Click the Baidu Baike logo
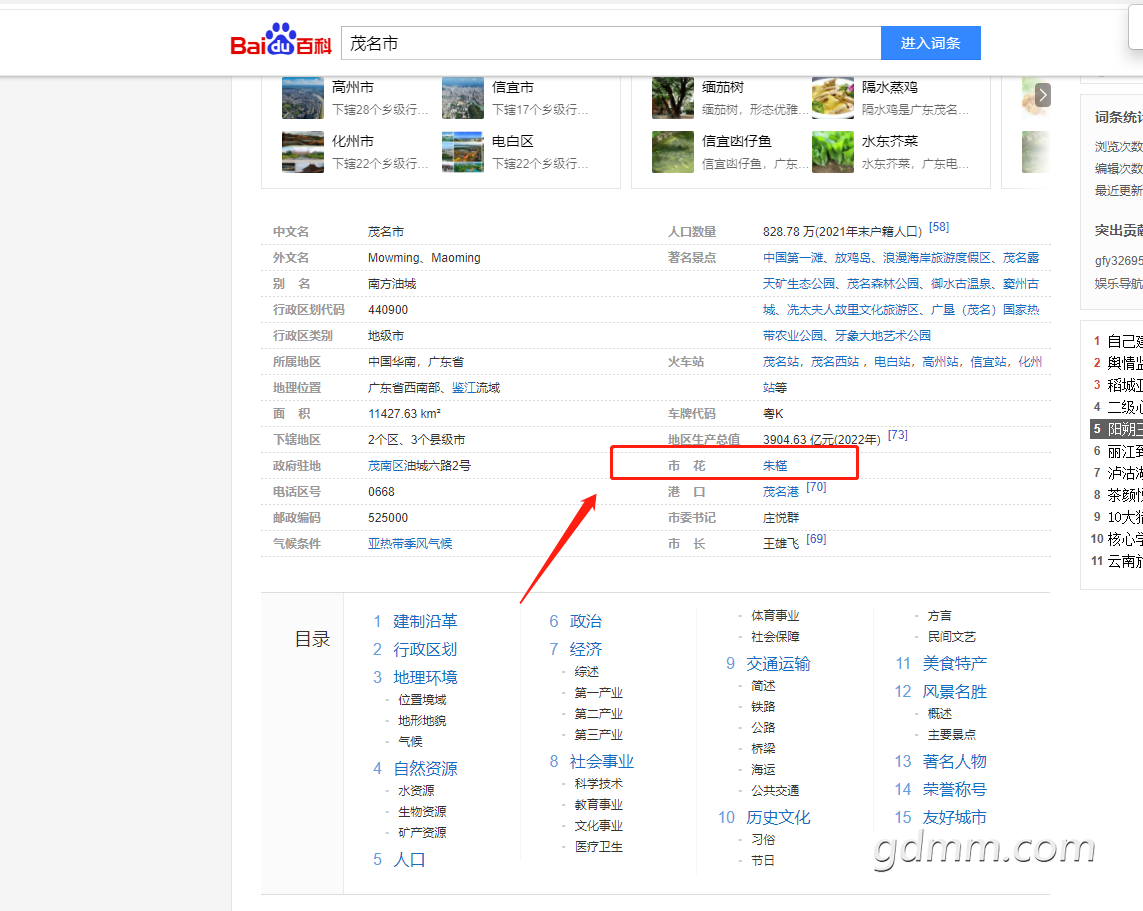The image size is (1143, 911). tap(281, 41)
